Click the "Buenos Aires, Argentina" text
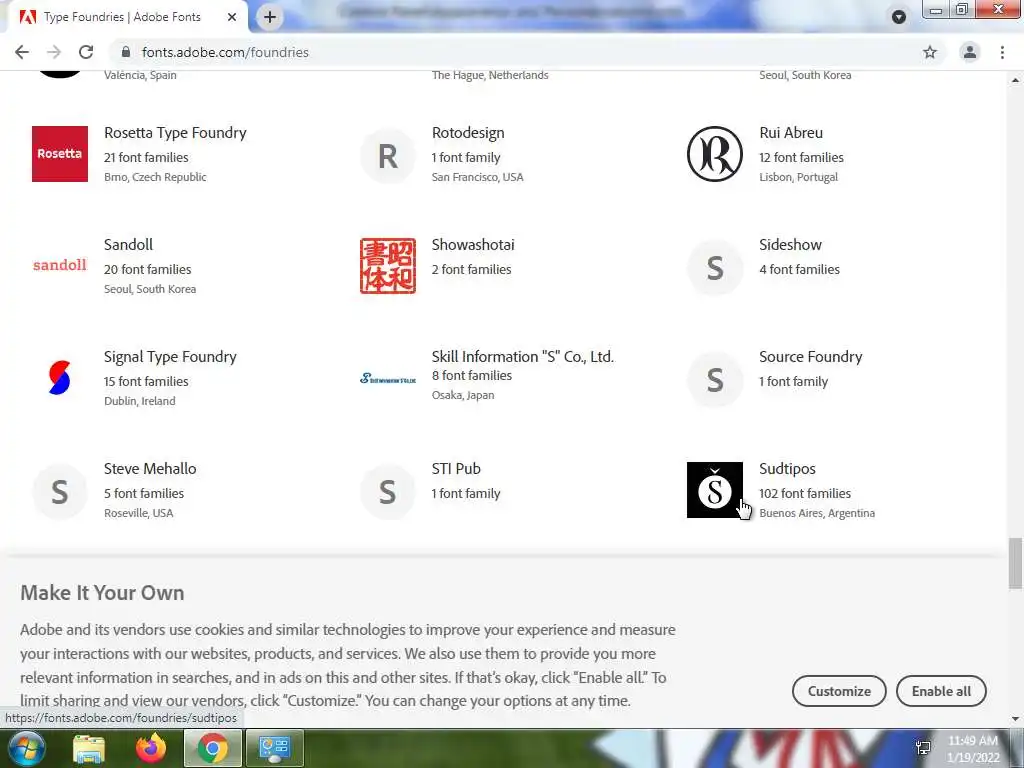 point(817,513)
